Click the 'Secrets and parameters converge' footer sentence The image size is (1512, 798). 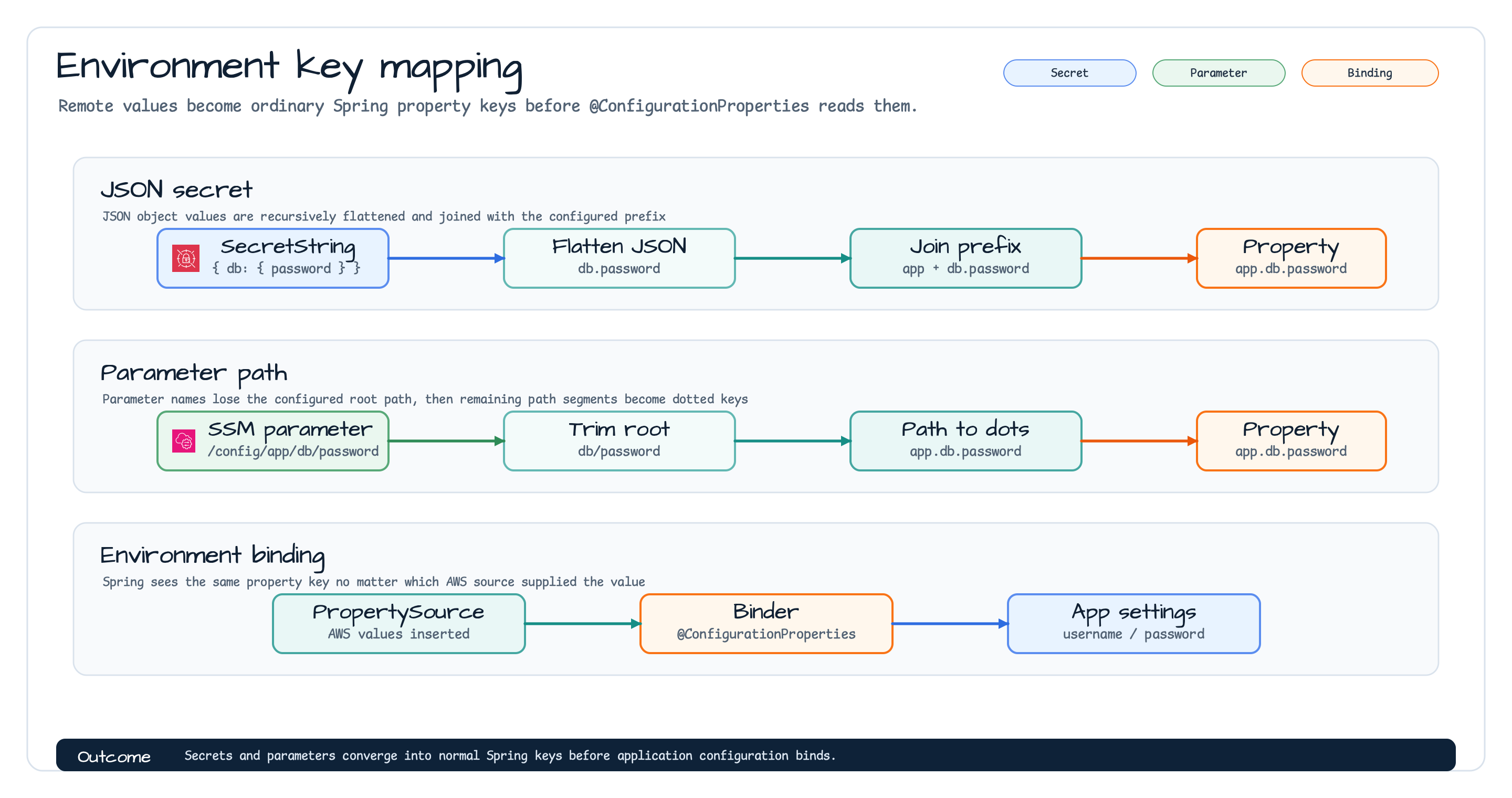pos(509,756)
